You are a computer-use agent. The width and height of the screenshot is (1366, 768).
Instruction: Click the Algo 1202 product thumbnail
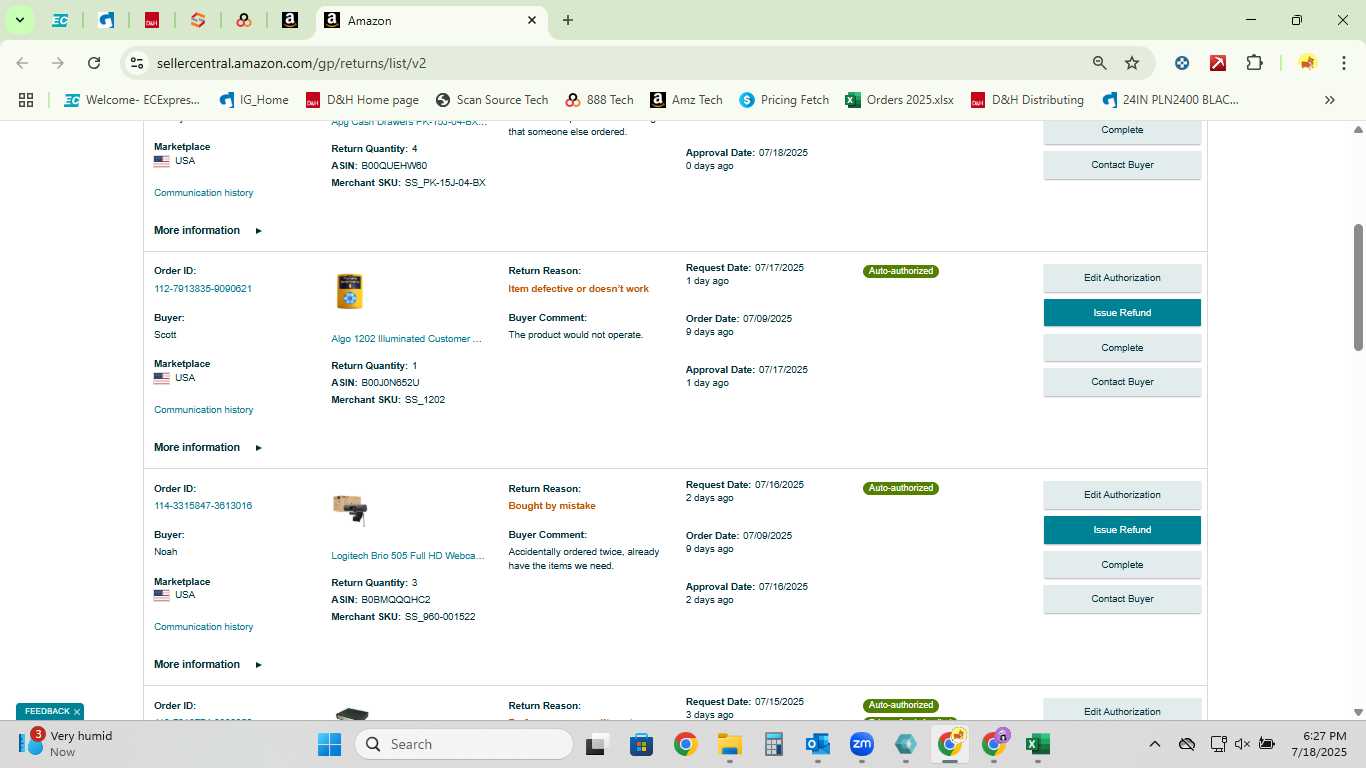click(x=349, y=291)
